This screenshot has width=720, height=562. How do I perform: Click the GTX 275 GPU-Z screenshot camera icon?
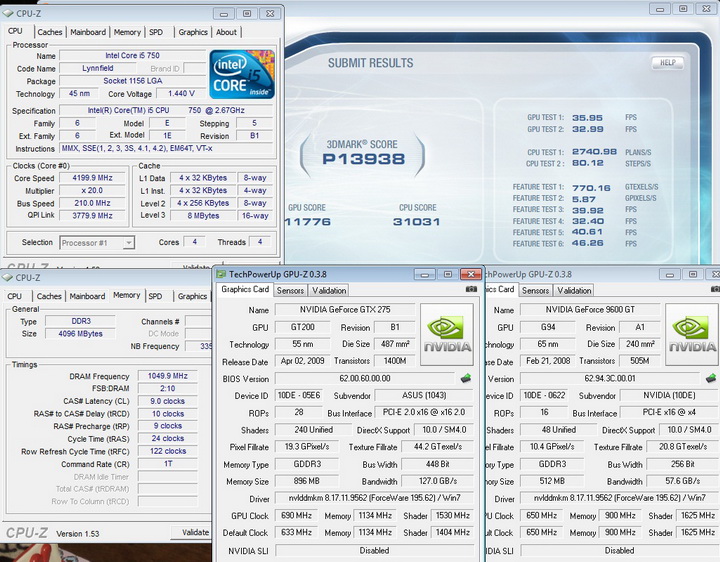[471, 289]
